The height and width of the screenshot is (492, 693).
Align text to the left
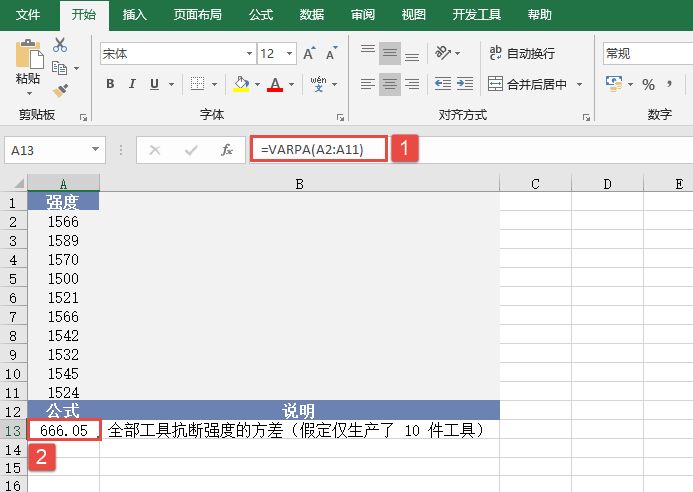coord(368,84)
